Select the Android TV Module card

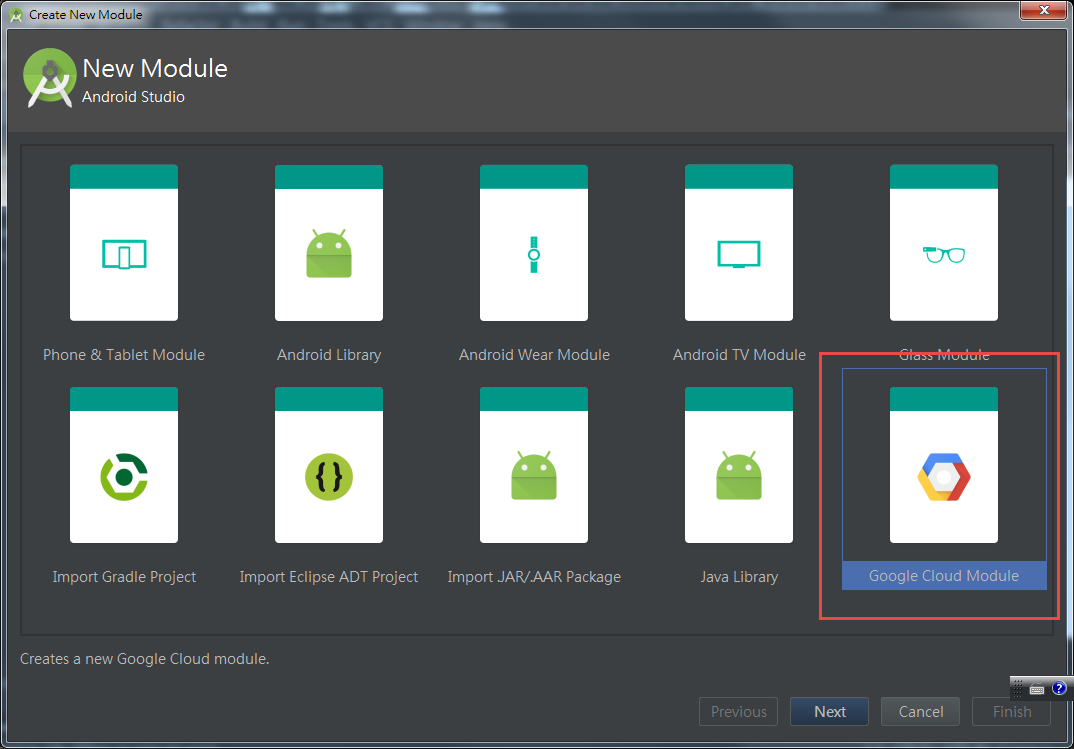pyautogui.click(x=738, y=242)
